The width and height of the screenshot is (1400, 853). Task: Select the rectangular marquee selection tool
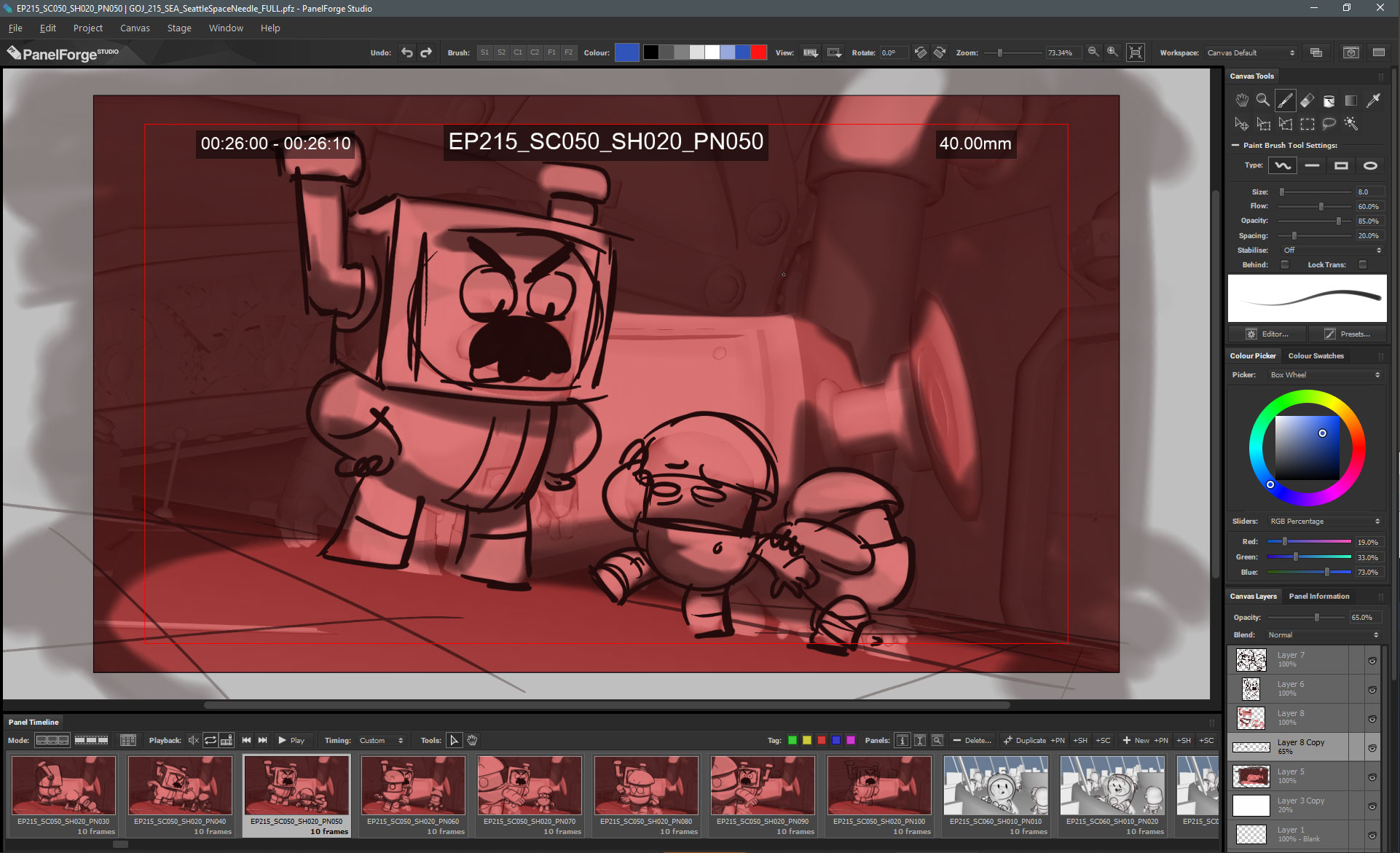point(1307,124)
